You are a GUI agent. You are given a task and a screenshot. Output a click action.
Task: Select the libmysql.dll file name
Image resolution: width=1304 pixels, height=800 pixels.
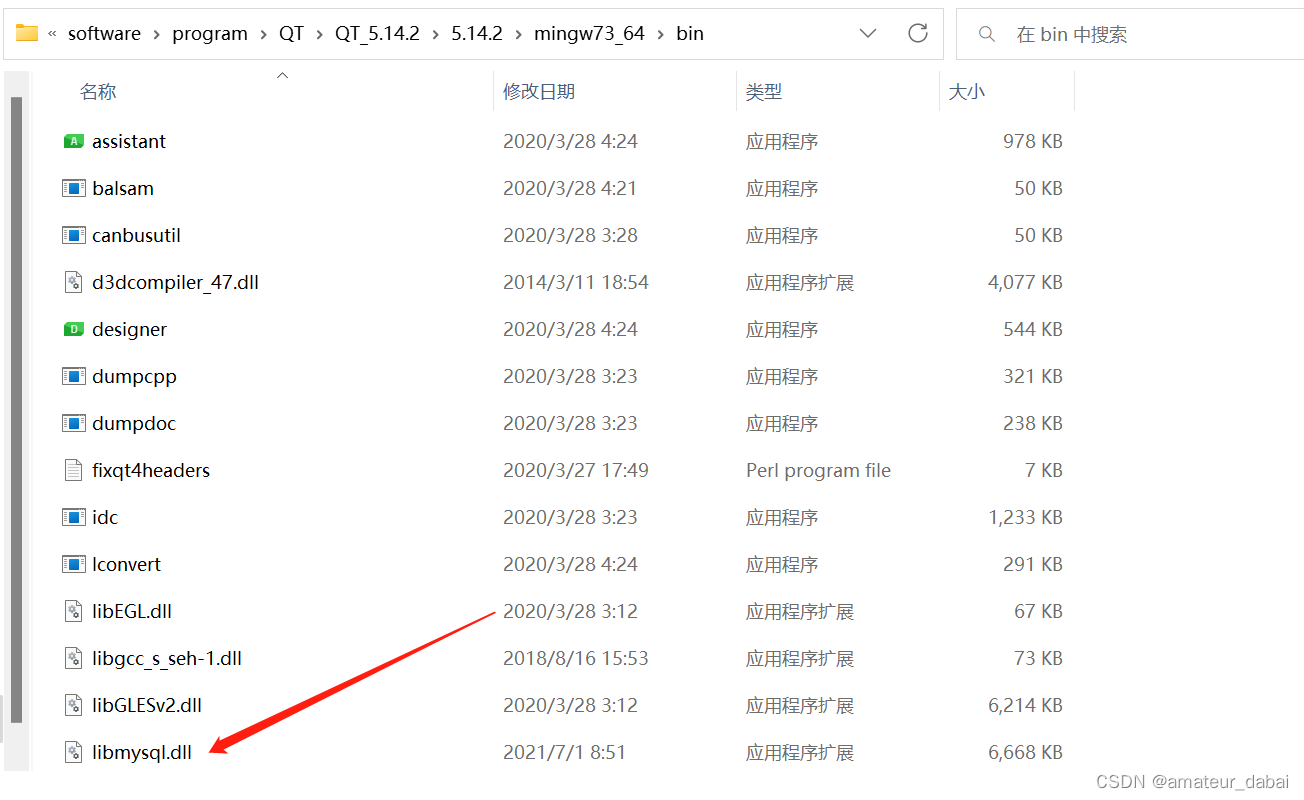tap(142, 752)
